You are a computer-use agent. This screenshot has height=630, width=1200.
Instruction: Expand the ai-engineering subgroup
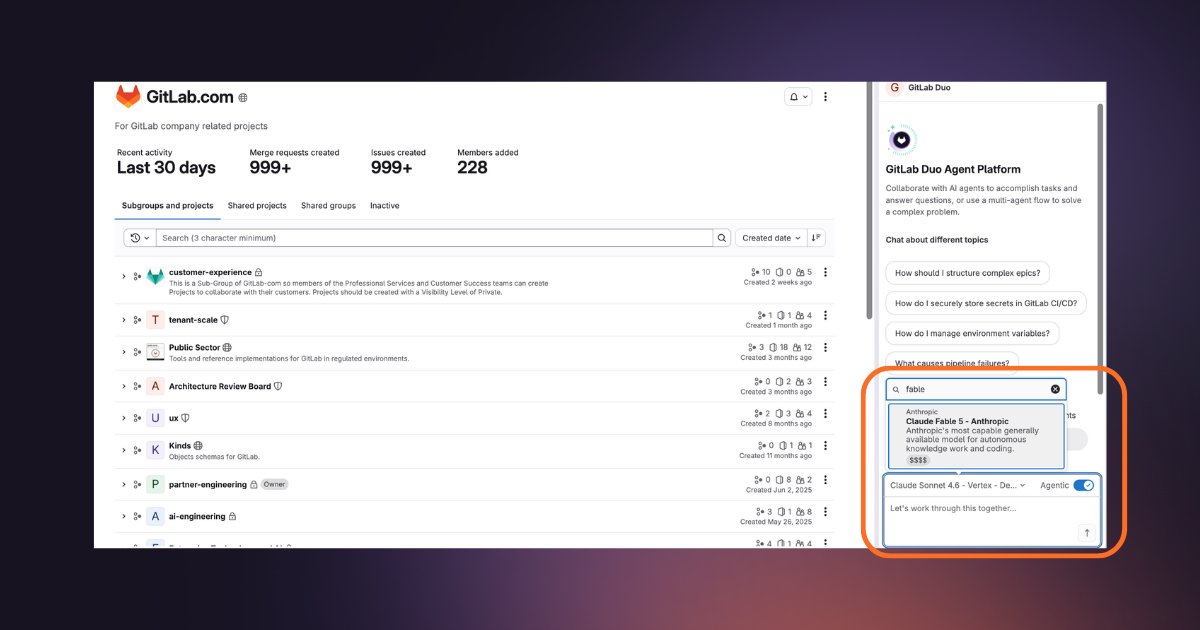coord(124,516)
